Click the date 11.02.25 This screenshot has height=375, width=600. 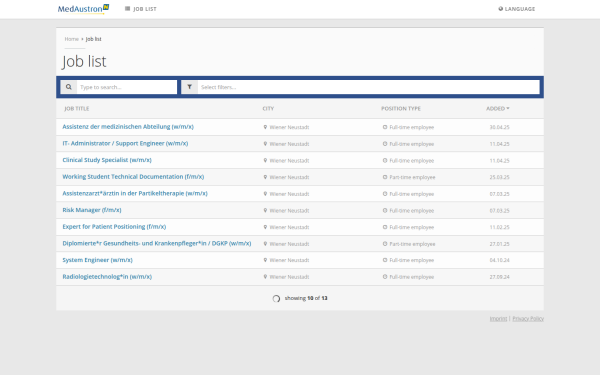(499, 227)
